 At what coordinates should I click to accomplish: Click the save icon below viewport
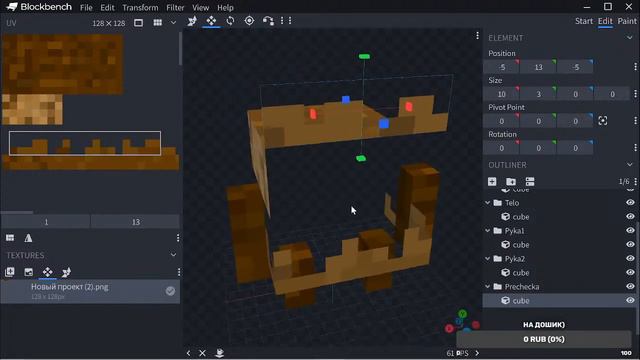click(219, 353)
